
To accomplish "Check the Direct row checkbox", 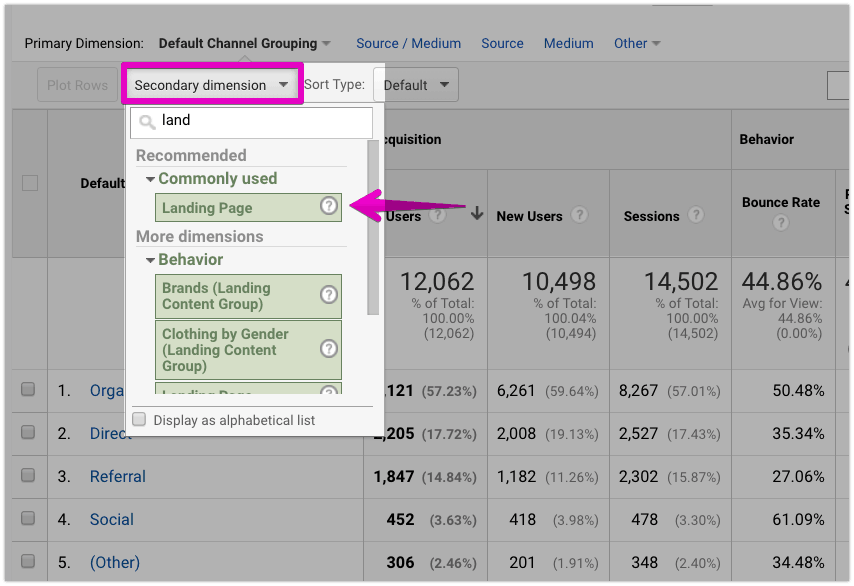I will 28,432.
